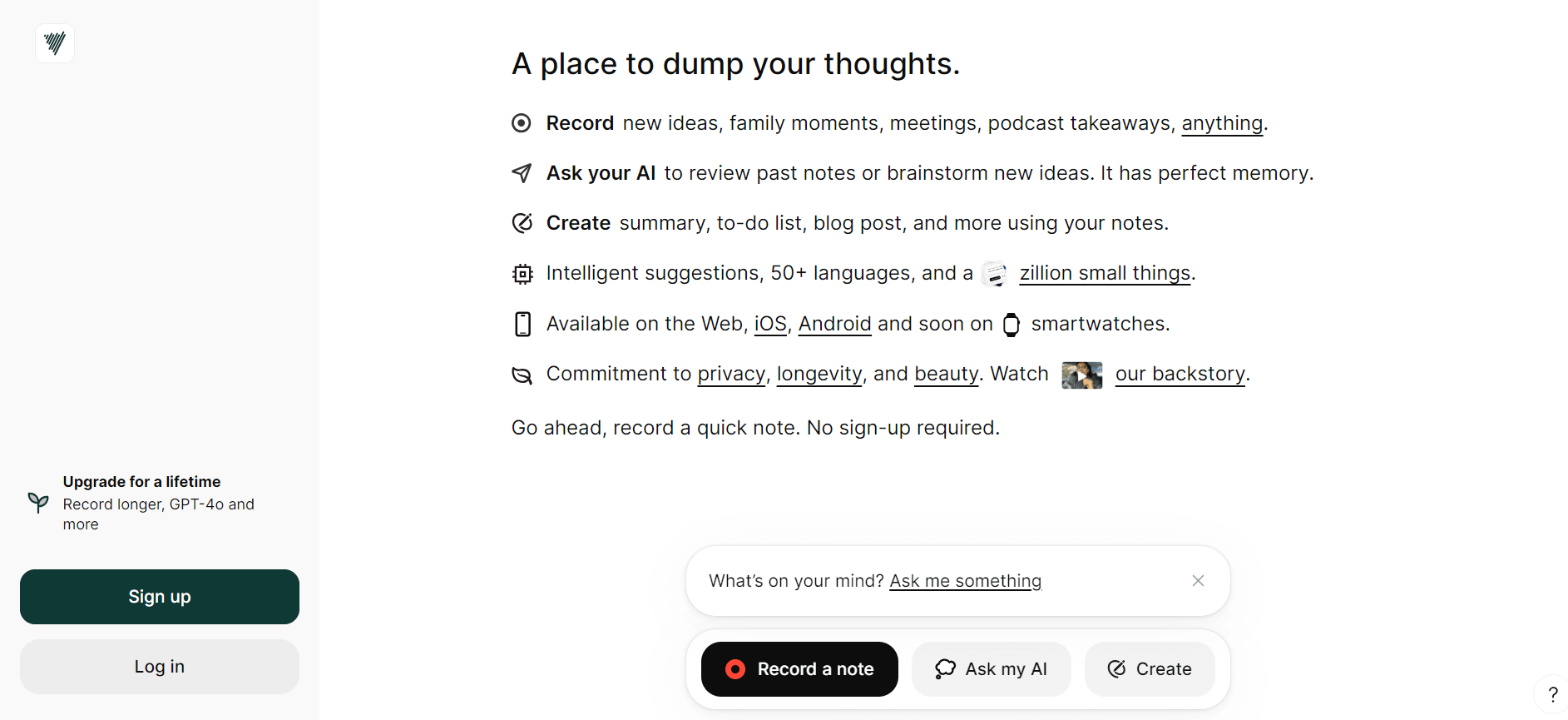Screen dimensions: 1568x720
Task: Select Upgrade for a lifetime offer
Action: coord(141,482)
